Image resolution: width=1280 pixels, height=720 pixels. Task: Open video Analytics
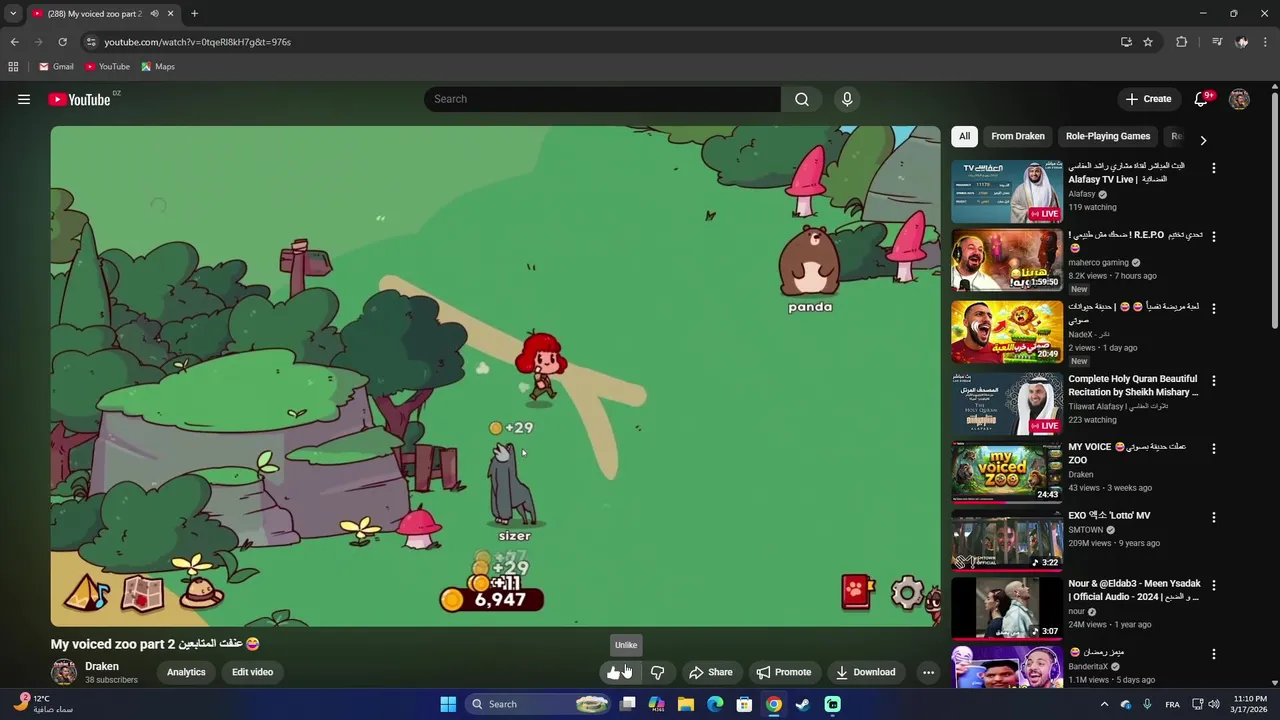186,672
